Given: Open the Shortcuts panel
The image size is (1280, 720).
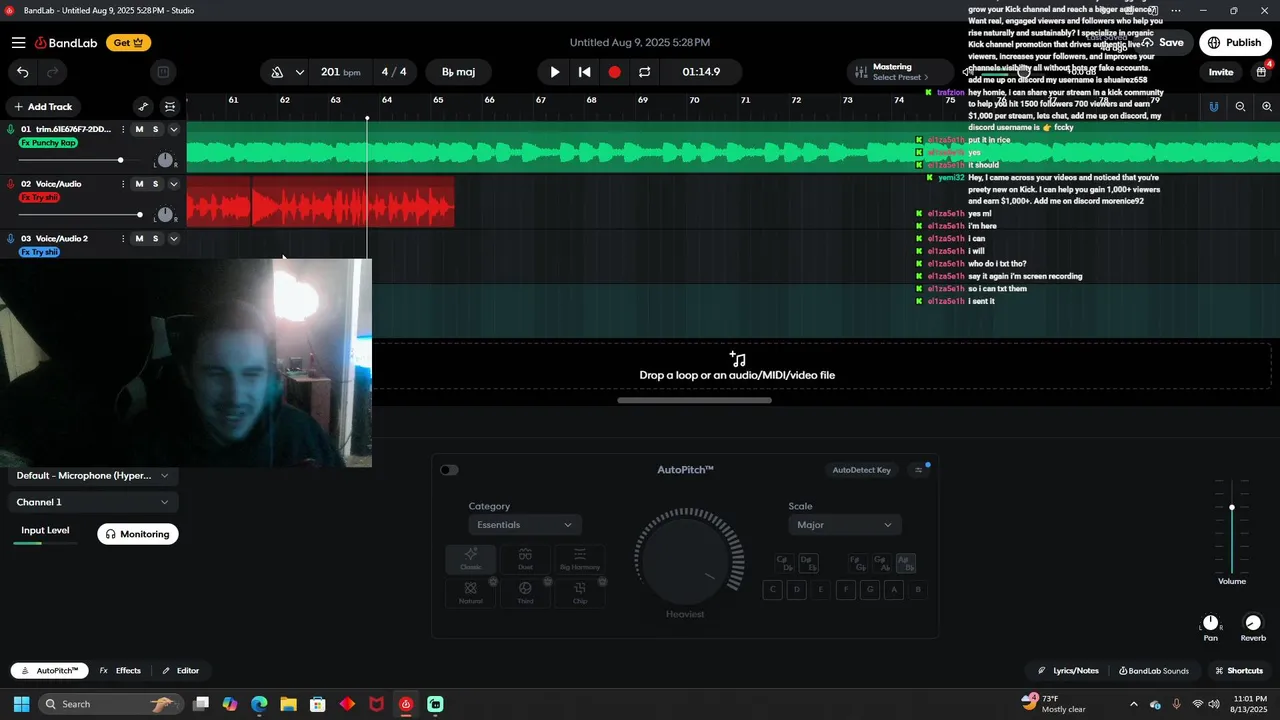Looking at the screenshot, I should coord(1238,671).
